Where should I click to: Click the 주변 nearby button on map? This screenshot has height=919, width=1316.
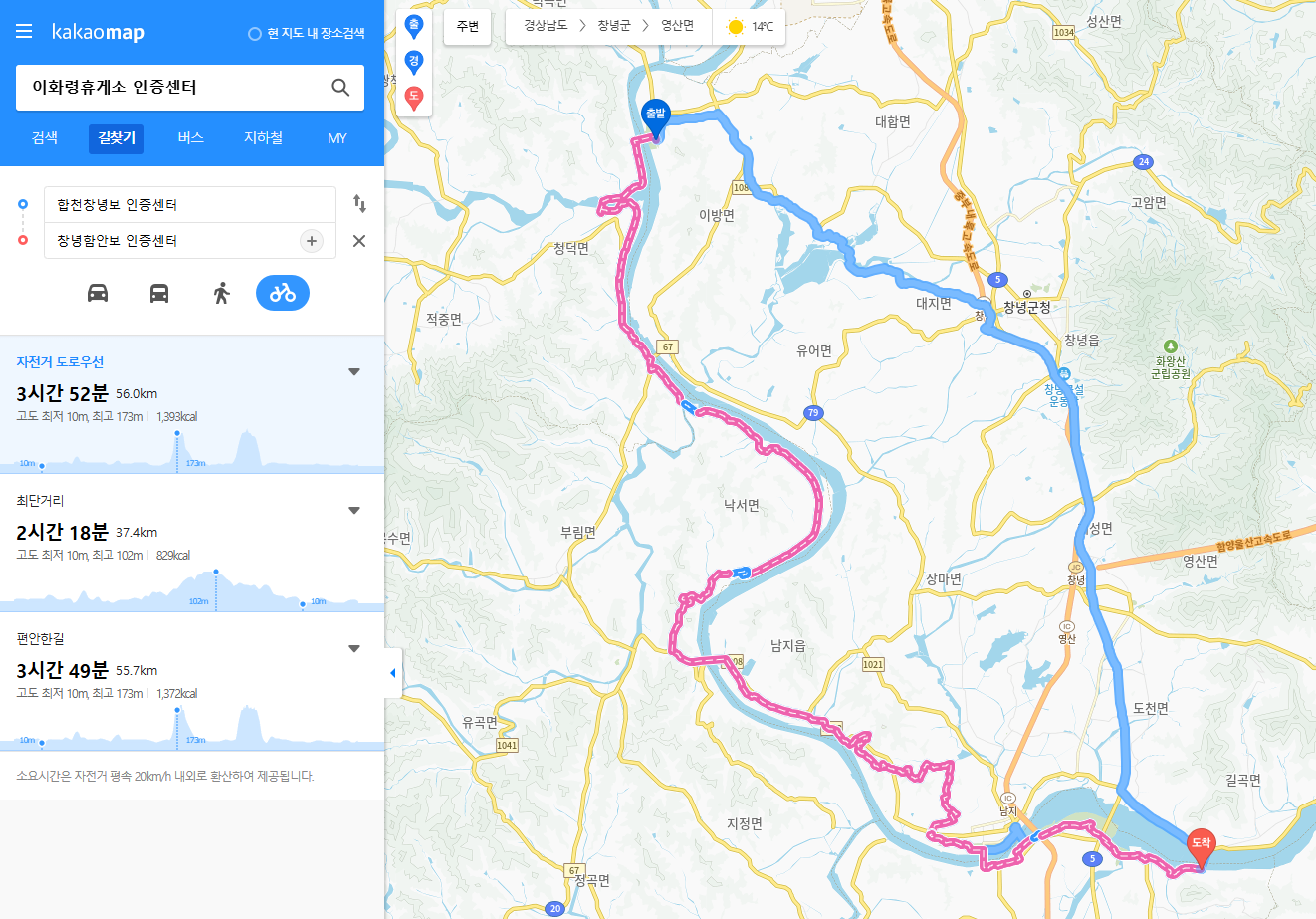[468, 27]
